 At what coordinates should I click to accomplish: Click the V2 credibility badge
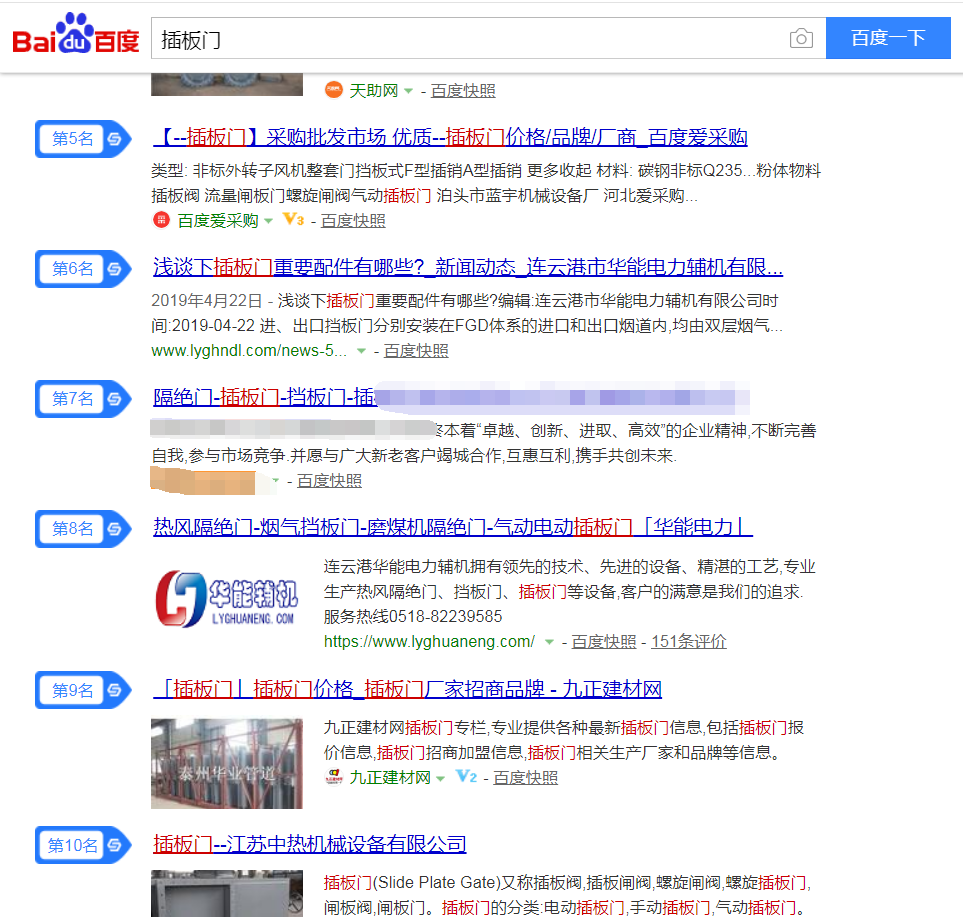(466, 777)
